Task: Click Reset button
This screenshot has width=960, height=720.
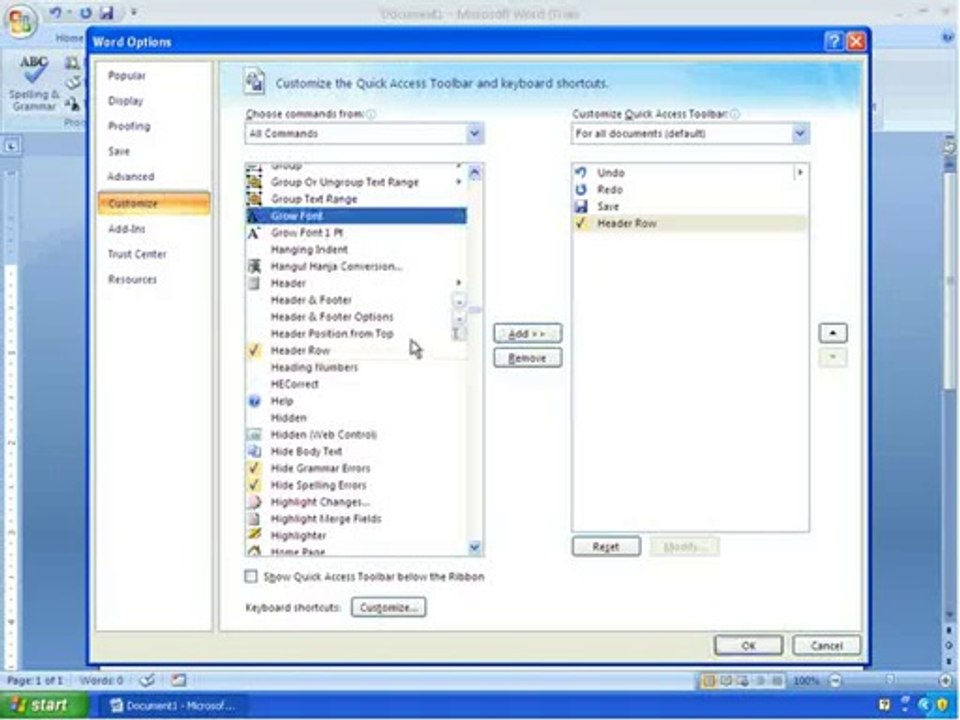Action: (606, 547)
